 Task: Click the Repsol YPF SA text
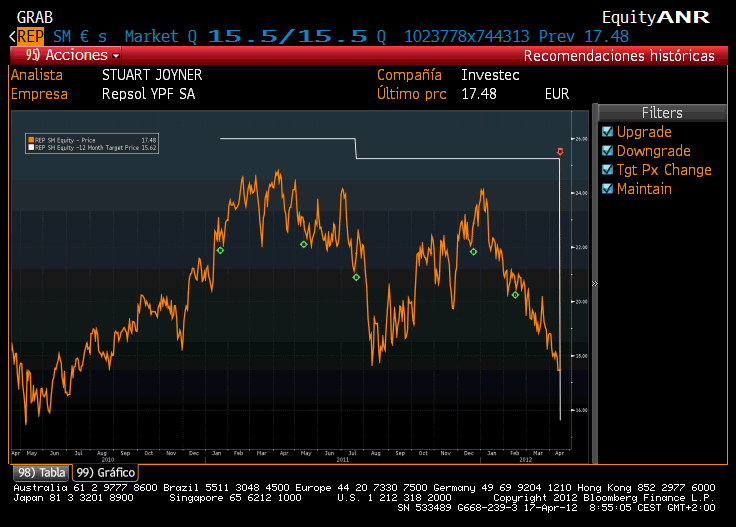coord(148,94)
